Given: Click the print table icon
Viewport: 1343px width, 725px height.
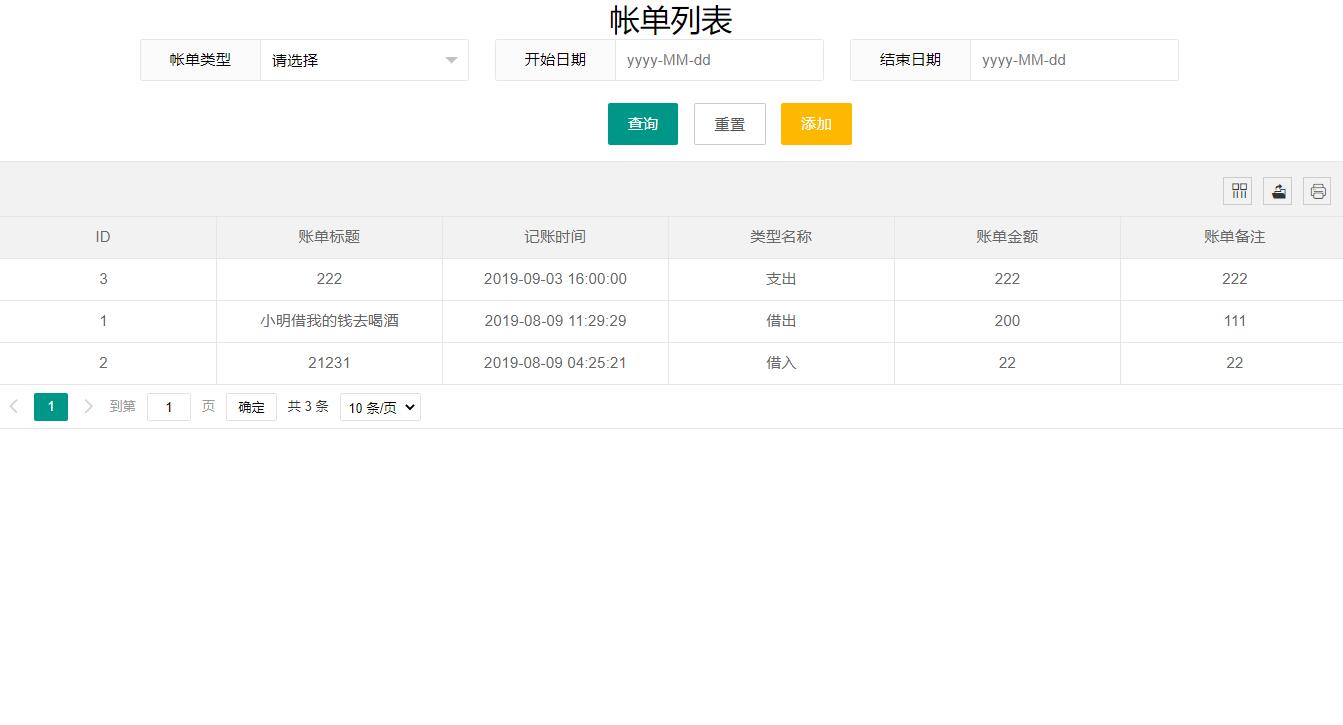Looking at the screenshot, I should (x=1317, y=190).
